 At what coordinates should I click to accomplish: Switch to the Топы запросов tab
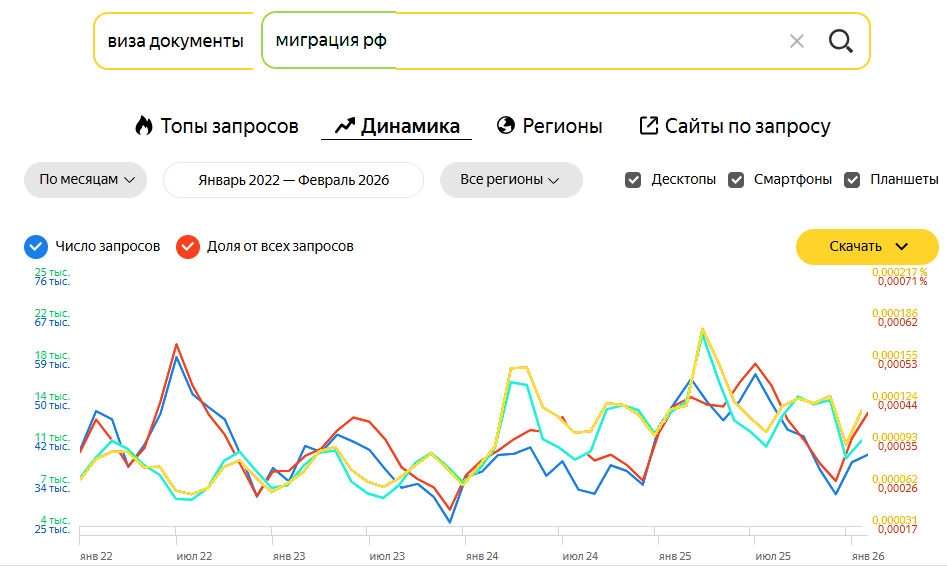(229, 126)
